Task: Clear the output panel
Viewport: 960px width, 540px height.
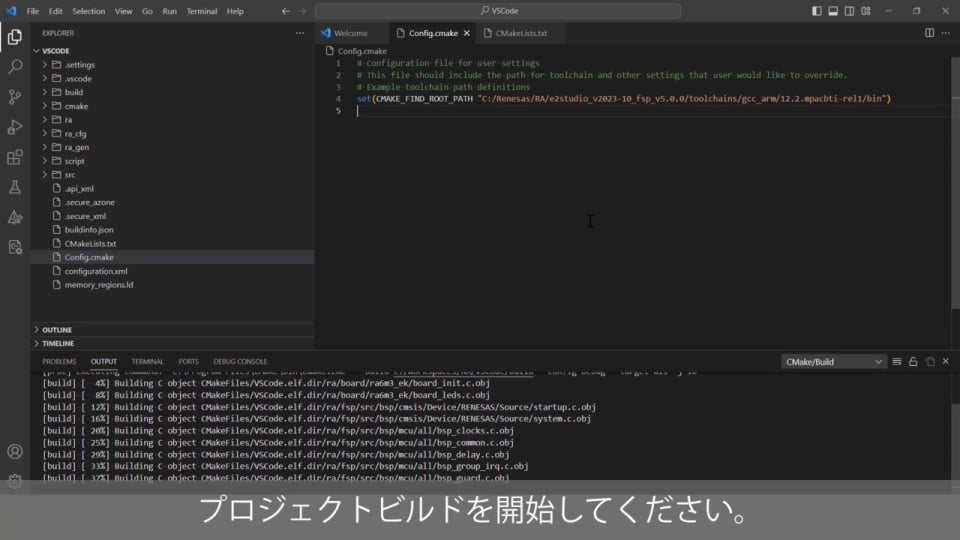Action: (897, 361)
